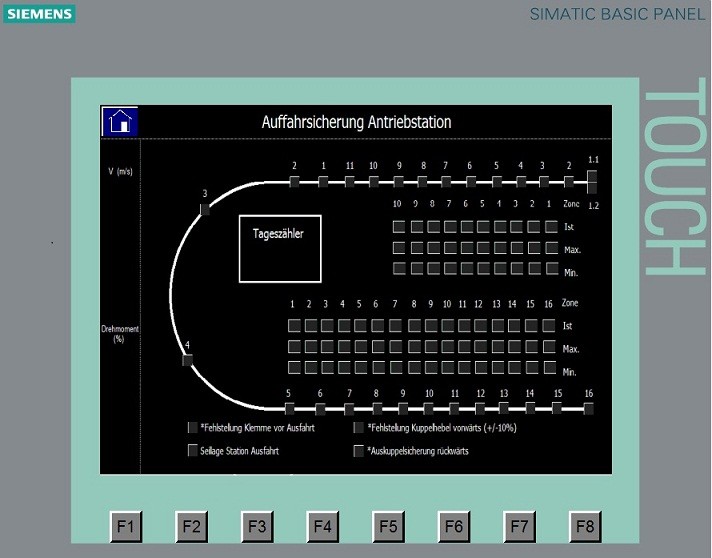The image size is (712, 558).
Task: Click sensor 11 on the upper track
Action: [x=349, y=182]
